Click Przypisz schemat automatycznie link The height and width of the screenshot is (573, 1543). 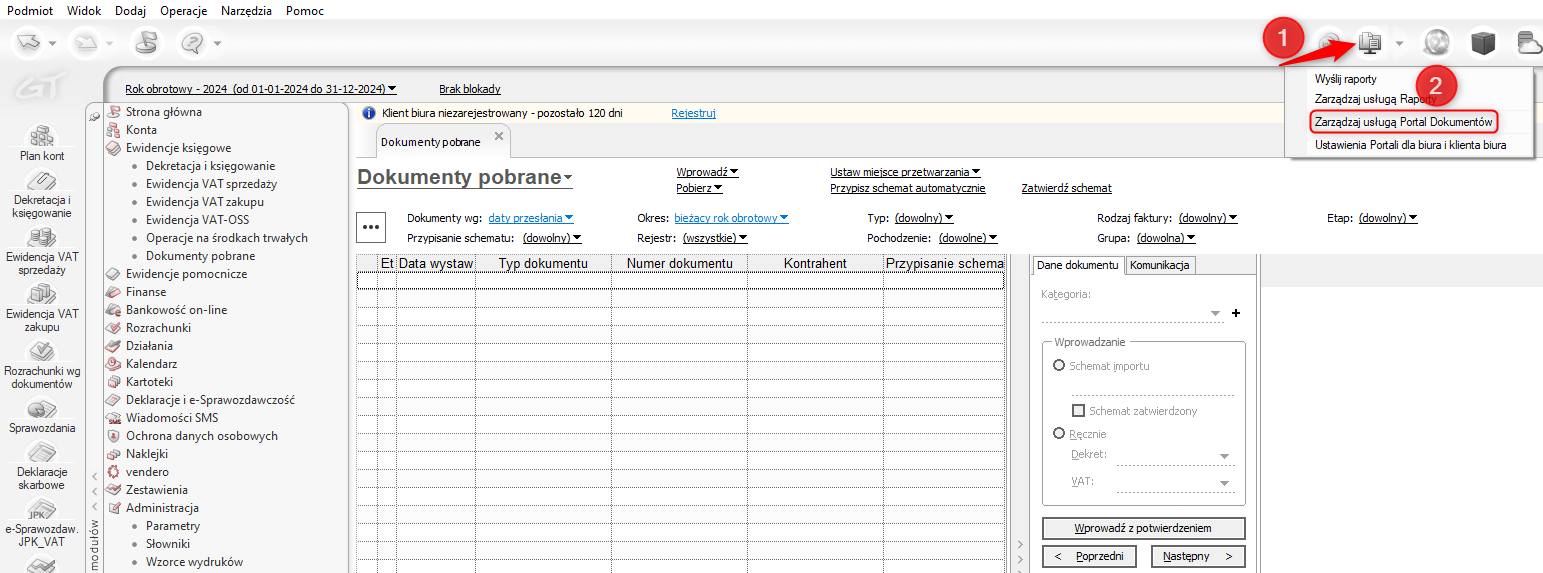click(908, 188)
